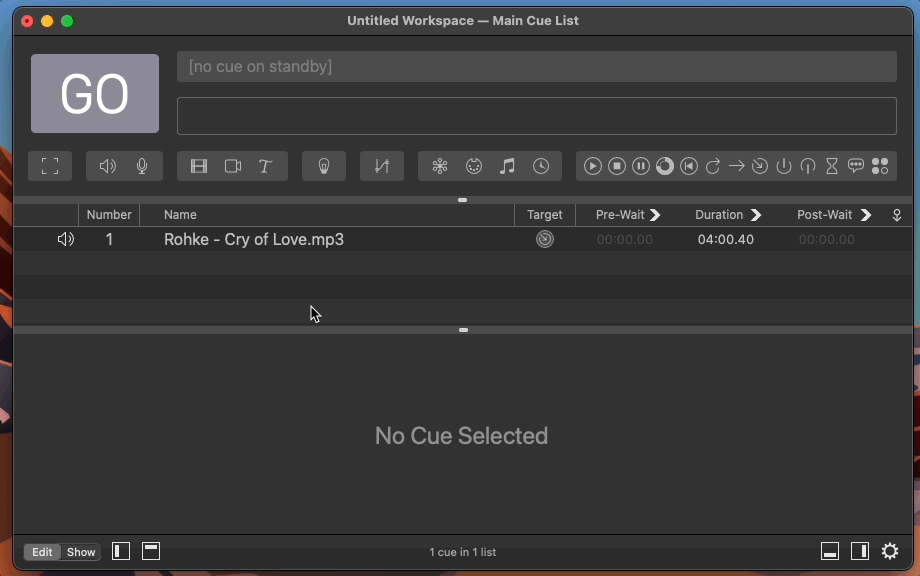Add a Network cue from toolbar
This screenshot has height=576, width=920.
pyautogui.click(x=440, y=166)
